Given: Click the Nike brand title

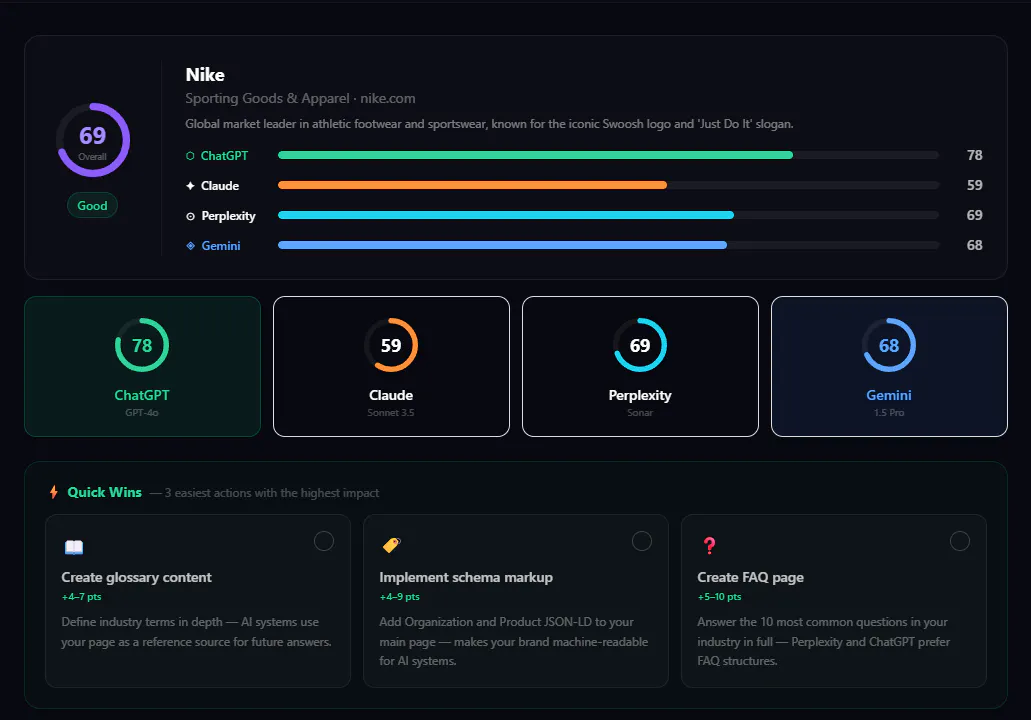Looking at the screenshot, I should point(205,75).
